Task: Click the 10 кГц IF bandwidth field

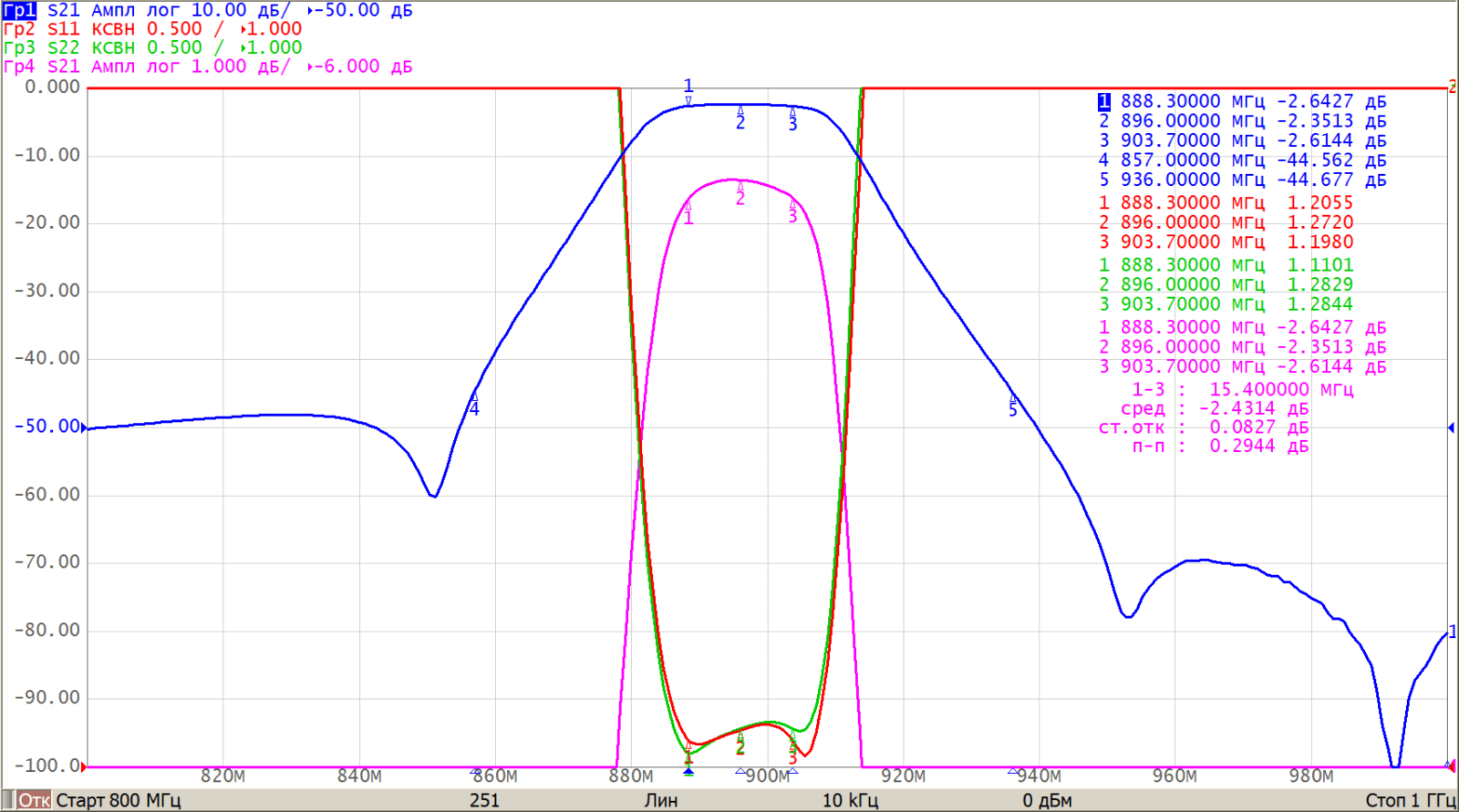Action: click(850, 800)
